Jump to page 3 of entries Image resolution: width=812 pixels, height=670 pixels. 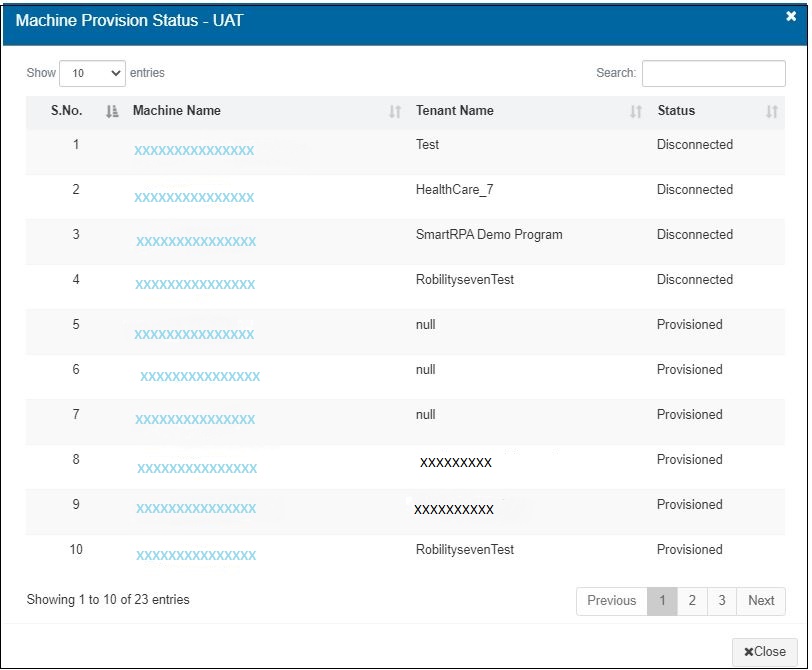pyautogui.click(x=721, y=601)
